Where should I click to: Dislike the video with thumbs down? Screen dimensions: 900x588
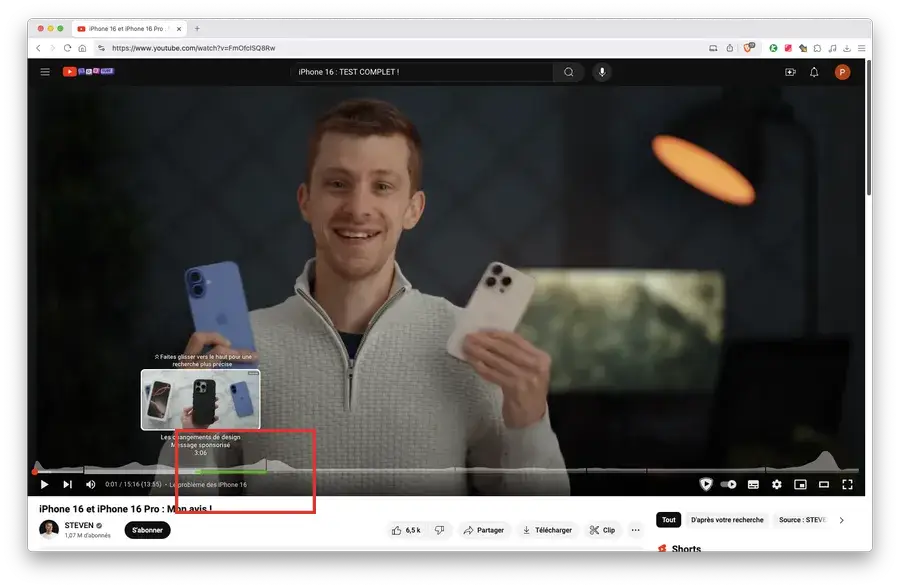click(x=440, y=530)
